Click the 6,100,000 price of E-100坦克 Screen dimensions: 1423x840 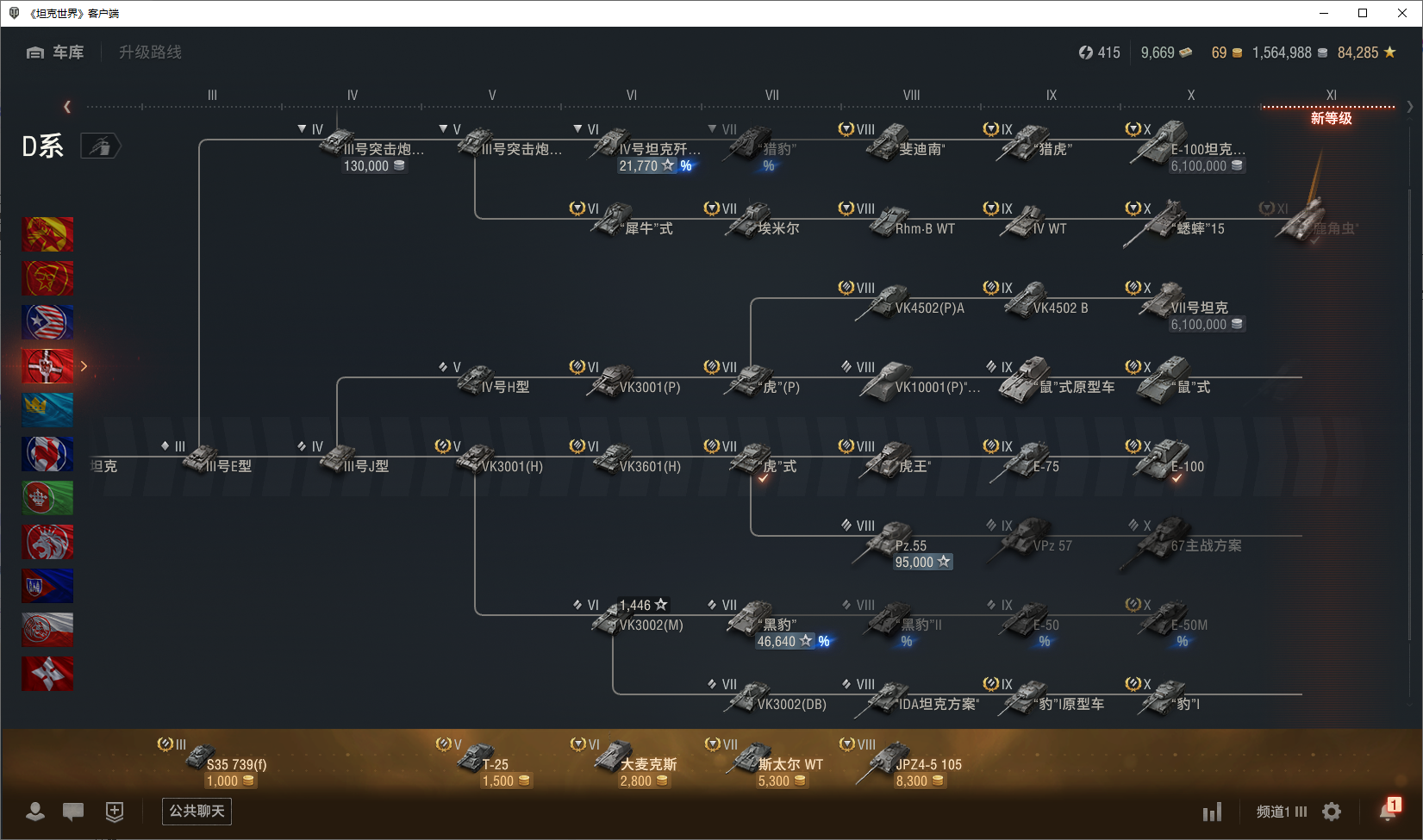(1207, 166)
